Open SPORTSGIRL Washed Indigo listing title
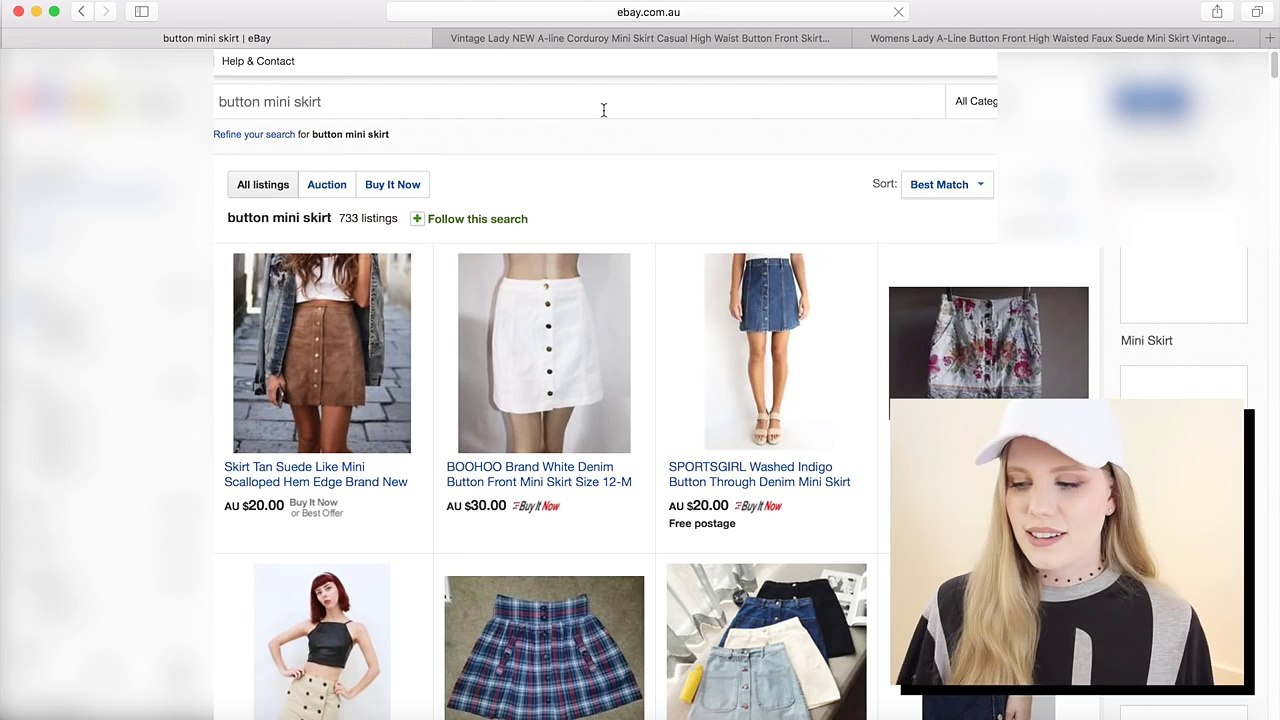Screen dimensions: 1280x720 pyautogui.click(x=759, y=474)
